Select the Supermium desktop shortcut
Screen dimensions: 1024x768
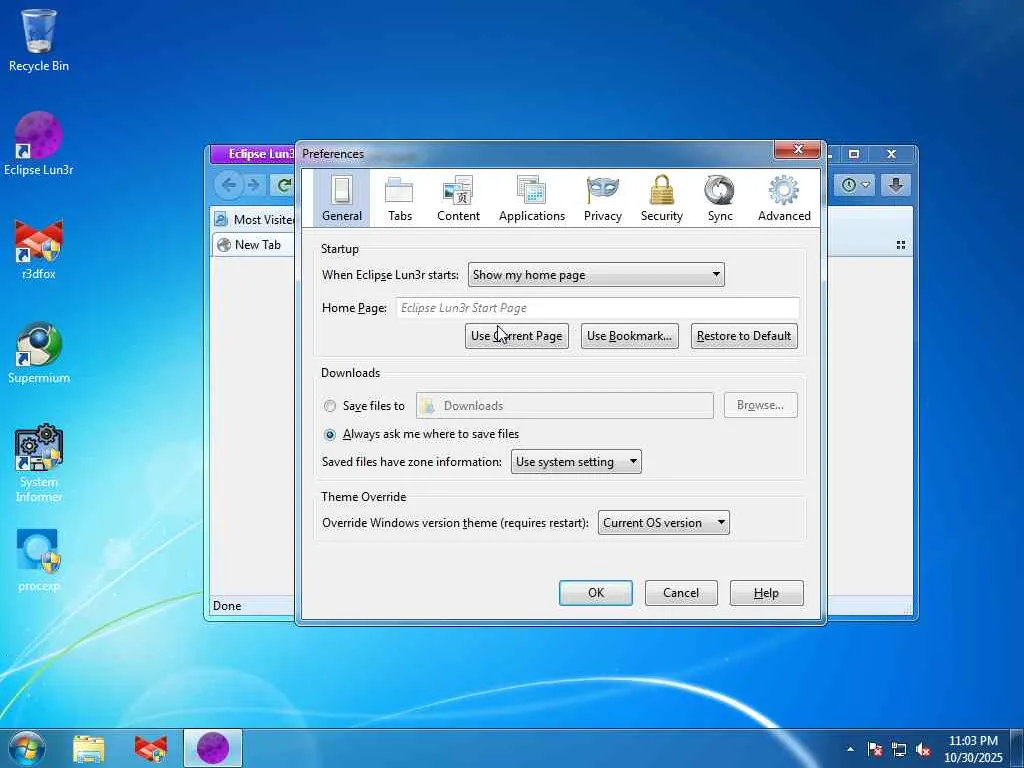(39, 353)
